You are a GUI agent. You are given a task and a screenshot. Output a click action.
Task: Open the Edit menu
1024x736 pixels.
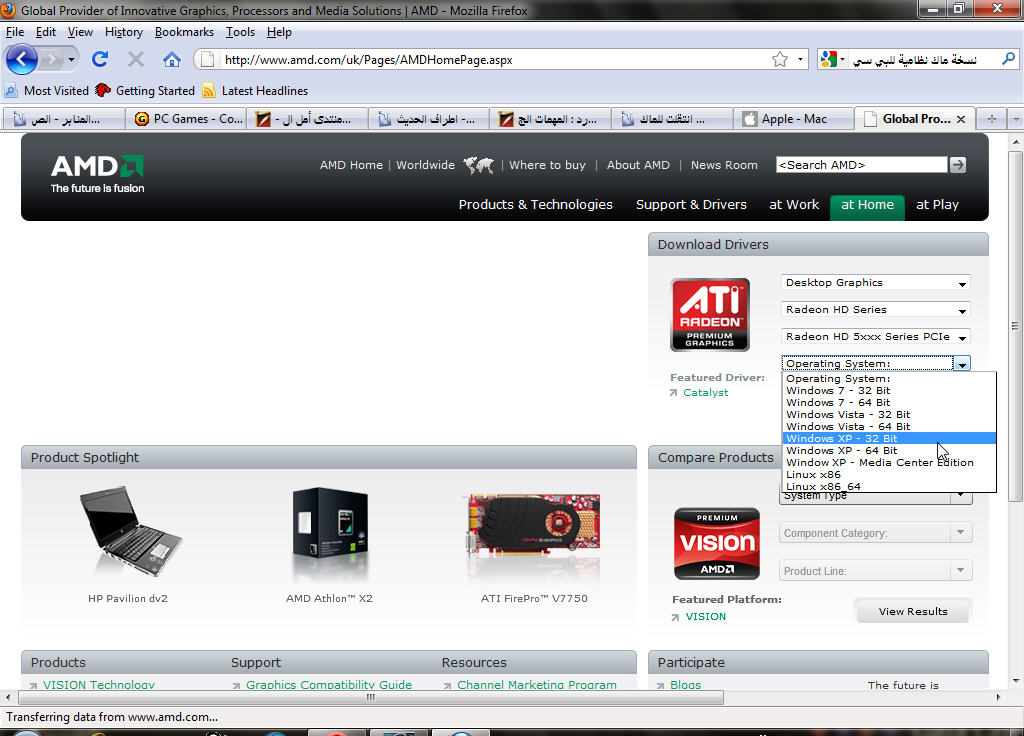[46, 32]
